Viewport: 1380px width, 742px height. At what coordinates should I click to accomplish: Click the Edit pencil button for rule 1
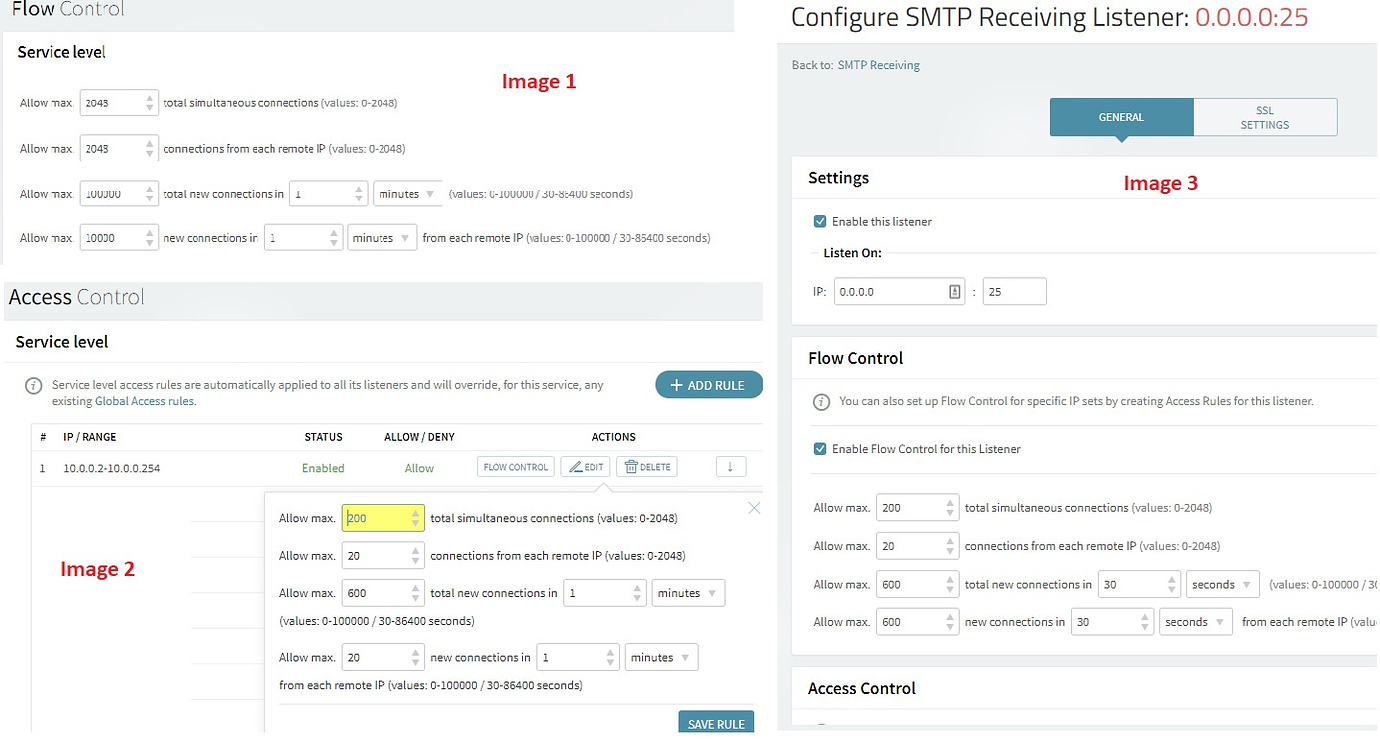pos(585,467)
